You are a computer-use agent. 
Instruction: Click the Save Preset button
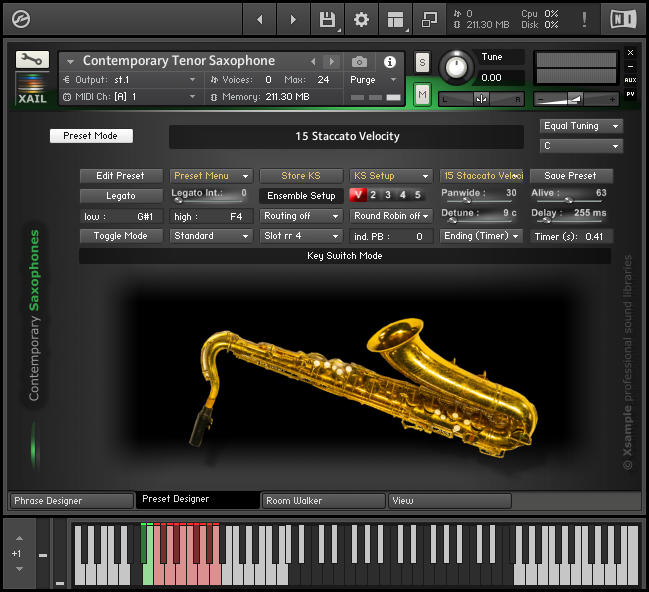571,176
